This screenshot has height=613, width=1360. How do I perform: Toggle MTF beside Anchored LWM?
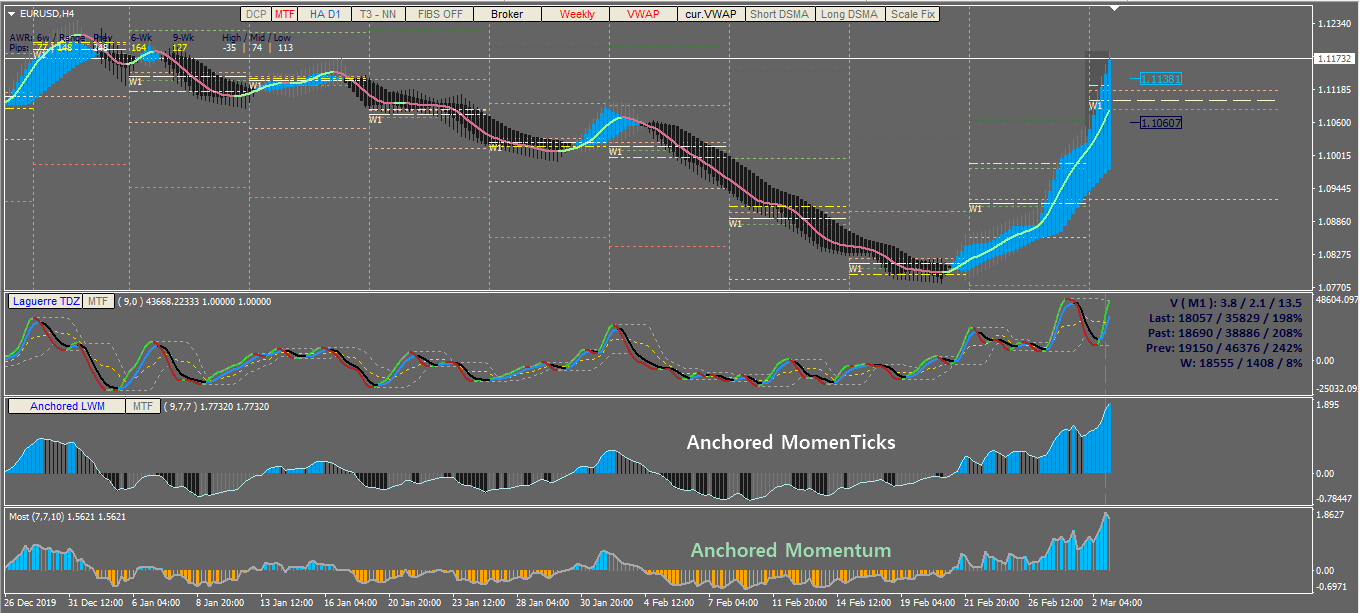143,406
